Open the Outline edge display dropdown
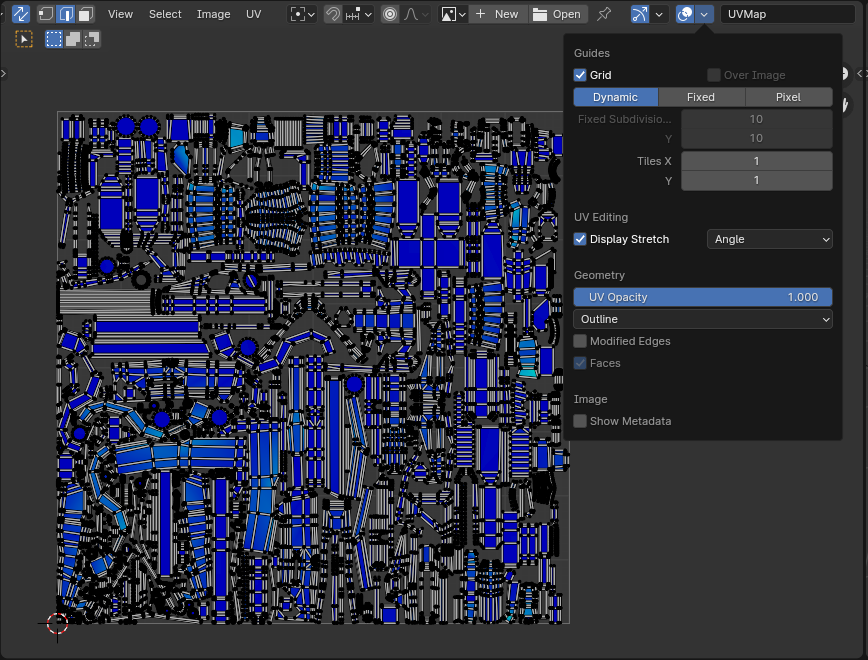This screenshot has height=660, width=868. point(703,319)
